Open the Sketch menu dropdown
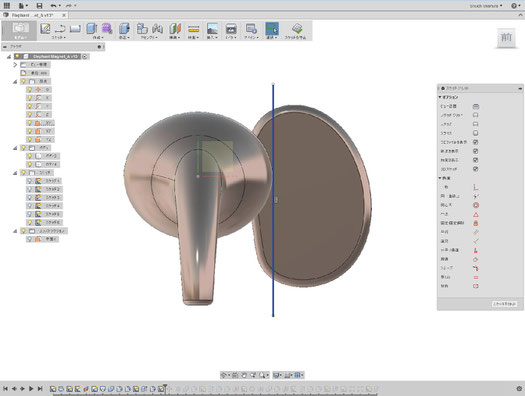The height and width of the screenshot is (396, 525). tap(59, 37)
